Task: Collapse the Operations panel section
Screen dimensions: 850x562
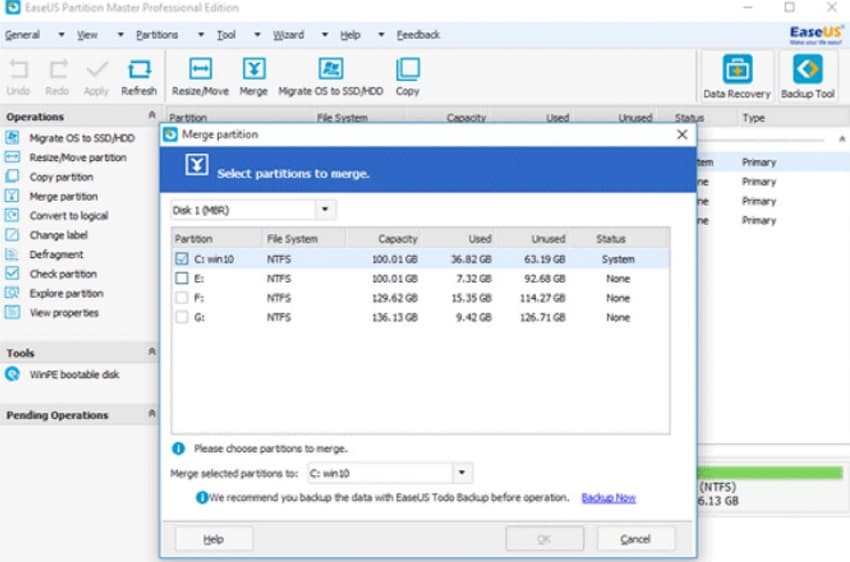Action: 152,115
